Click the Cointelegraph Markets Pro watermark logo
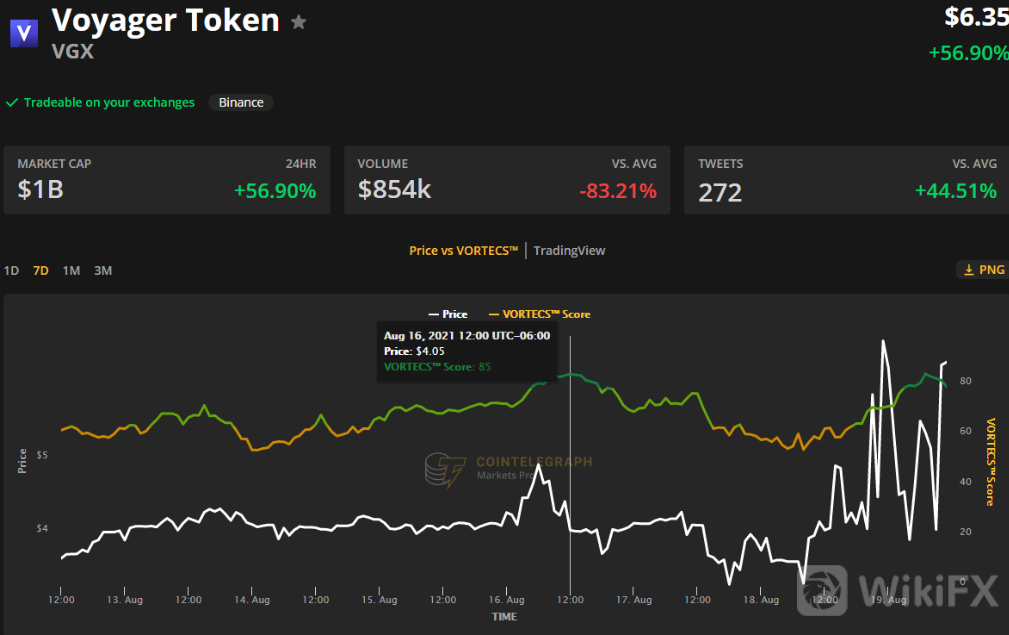The image size is (1009, 635). pyautogui.click(x=445, y=469)
